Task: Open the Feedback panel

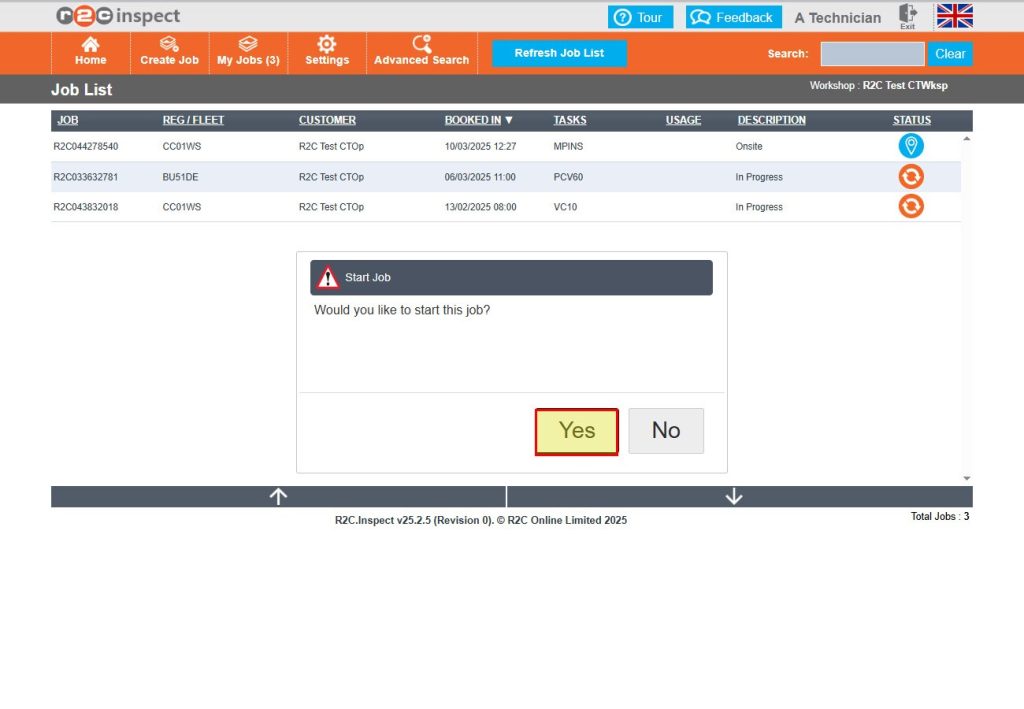Action: (x=733, y=16)
